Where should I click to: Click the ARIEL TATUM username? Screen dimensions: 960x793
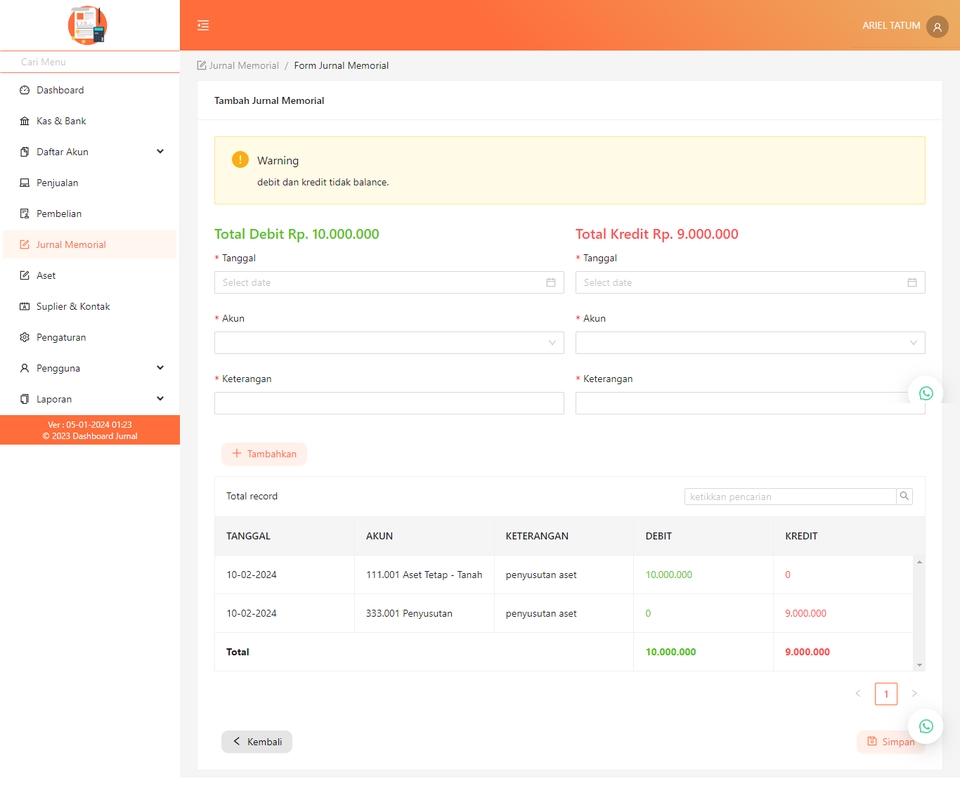click(x=891, y=26)
